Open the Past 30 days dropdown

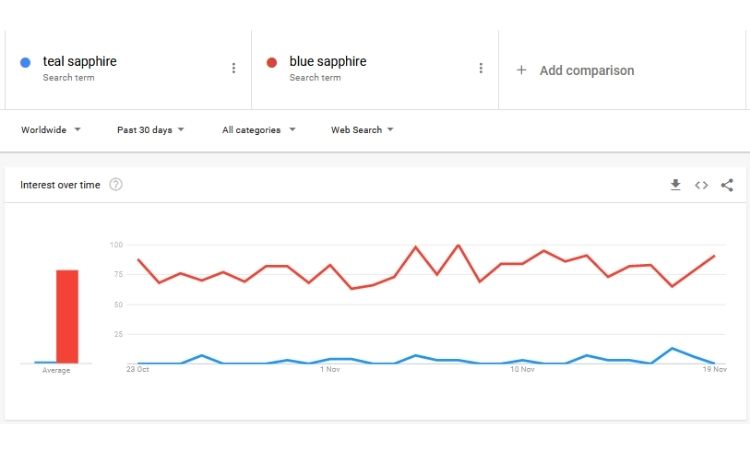[x=150, y=130]
